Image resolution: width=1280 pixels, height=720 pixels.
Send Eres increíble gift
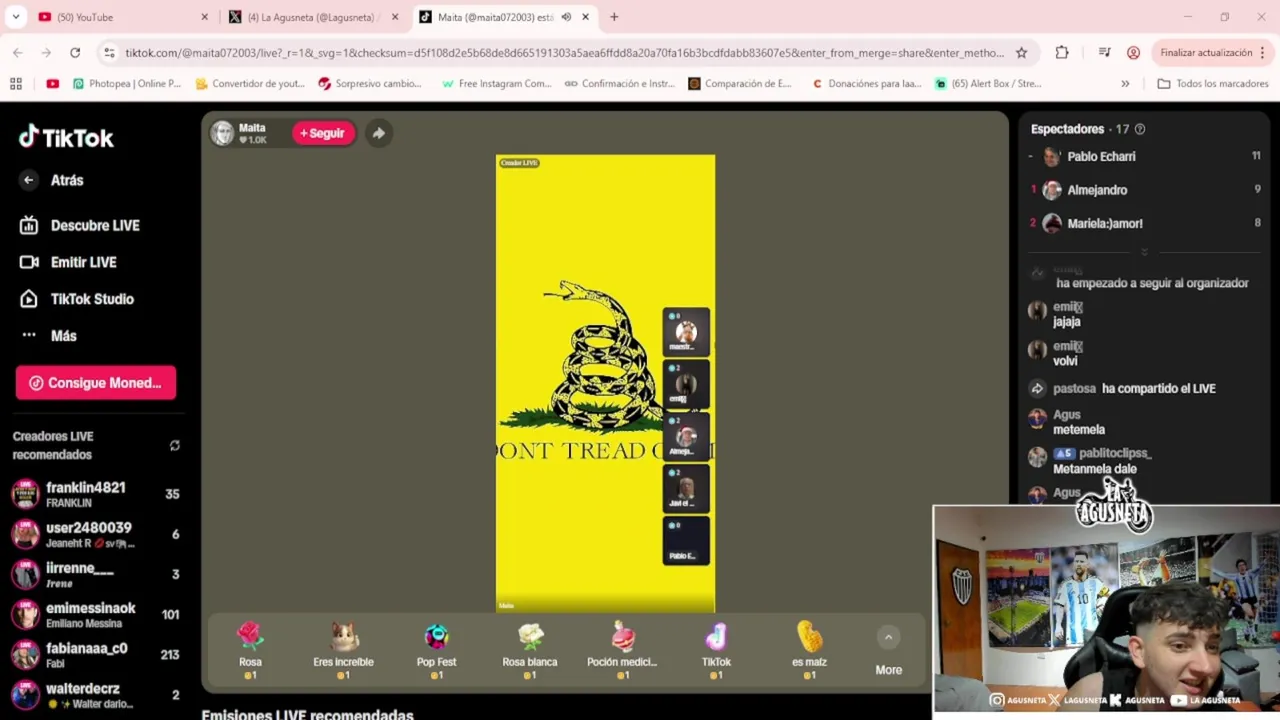(x=343, y=651)
